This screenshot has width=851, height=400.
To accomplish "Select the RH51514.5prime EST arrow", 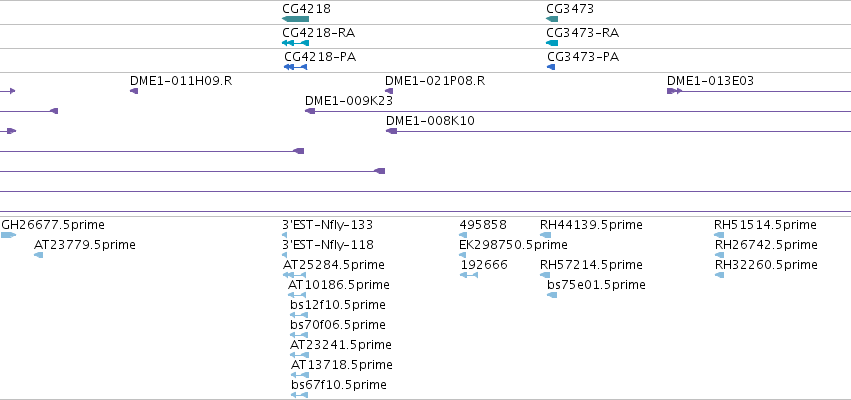I will (x=719, y=235).
